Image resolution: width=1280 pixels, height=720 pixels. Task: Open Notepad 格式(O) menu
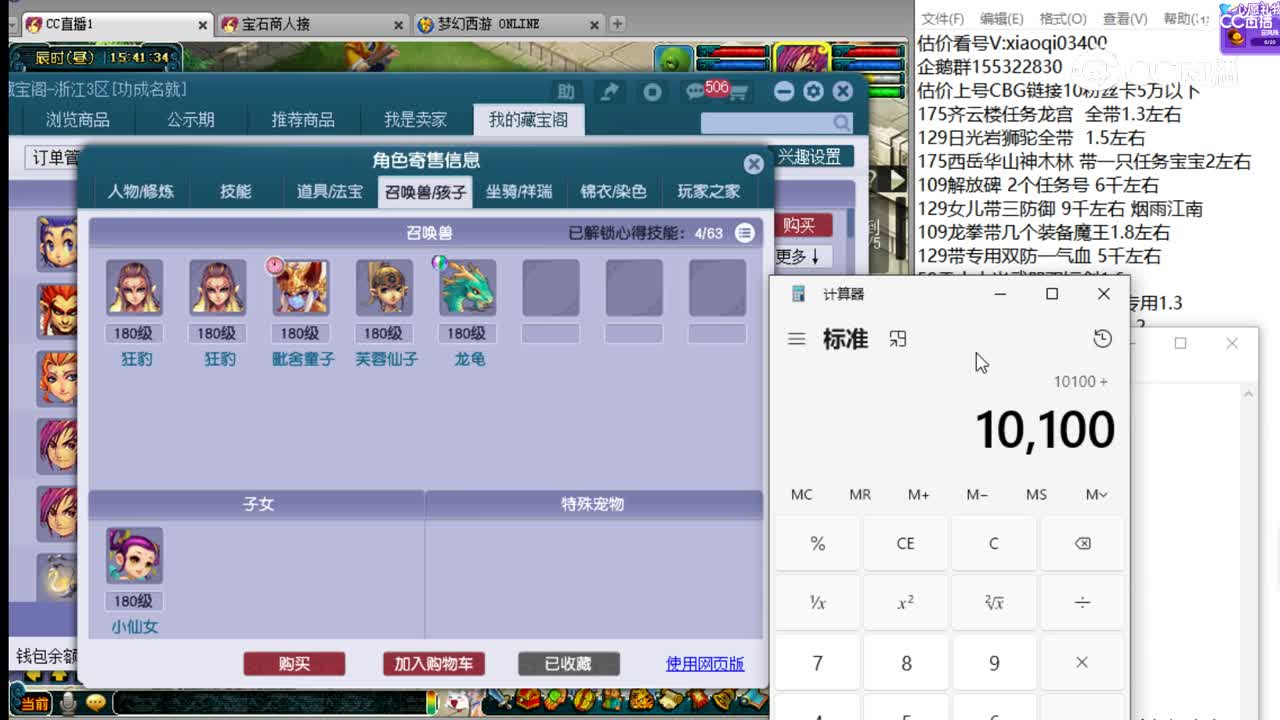1063,18
